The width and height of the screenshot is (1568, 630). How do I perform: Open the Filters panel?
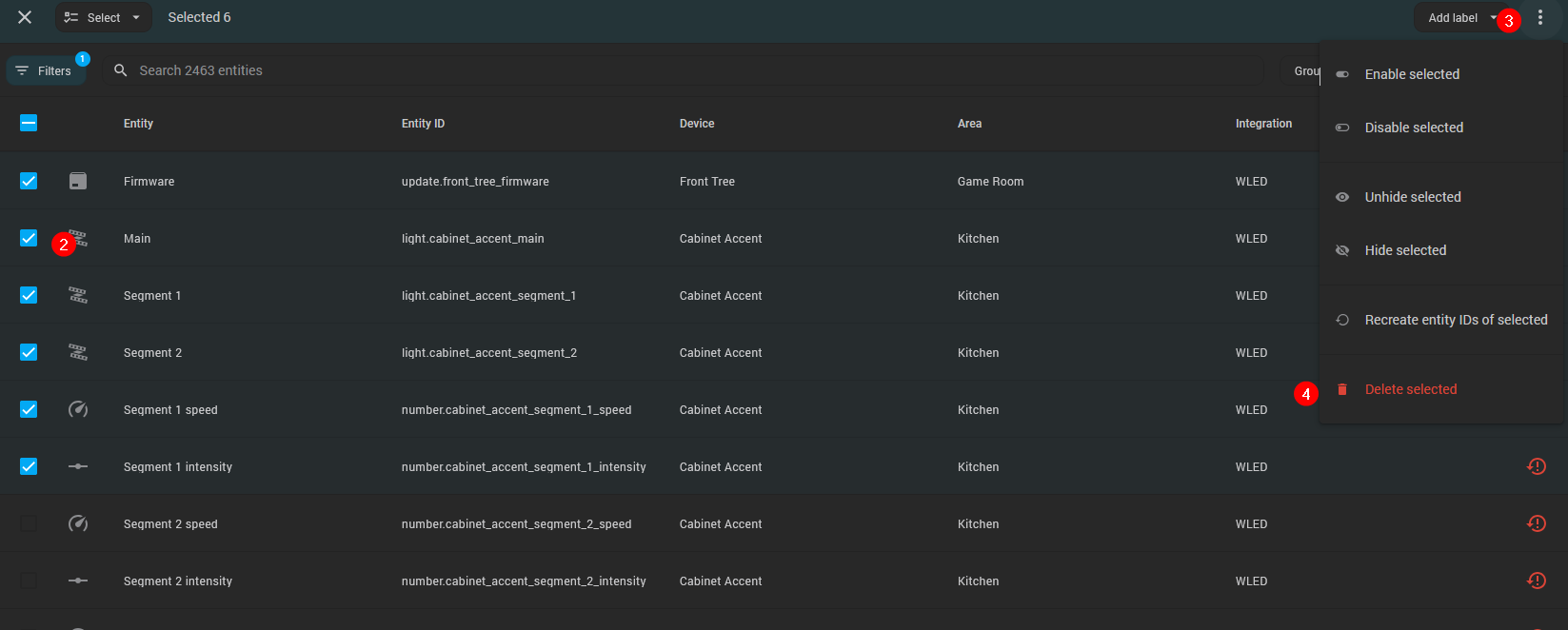click(x=45, y=70)
